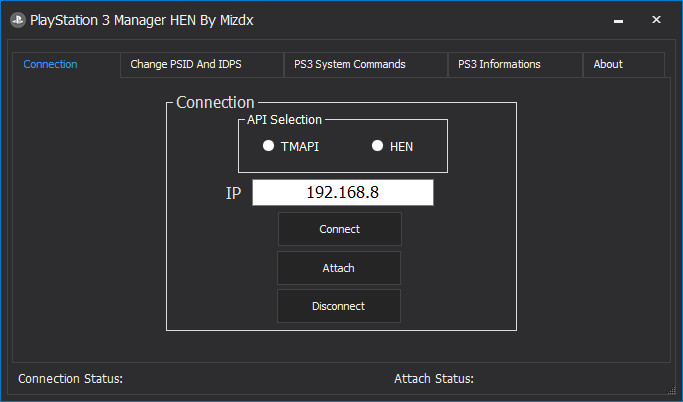Click the Attach Status label

click(x=434, y=379)
